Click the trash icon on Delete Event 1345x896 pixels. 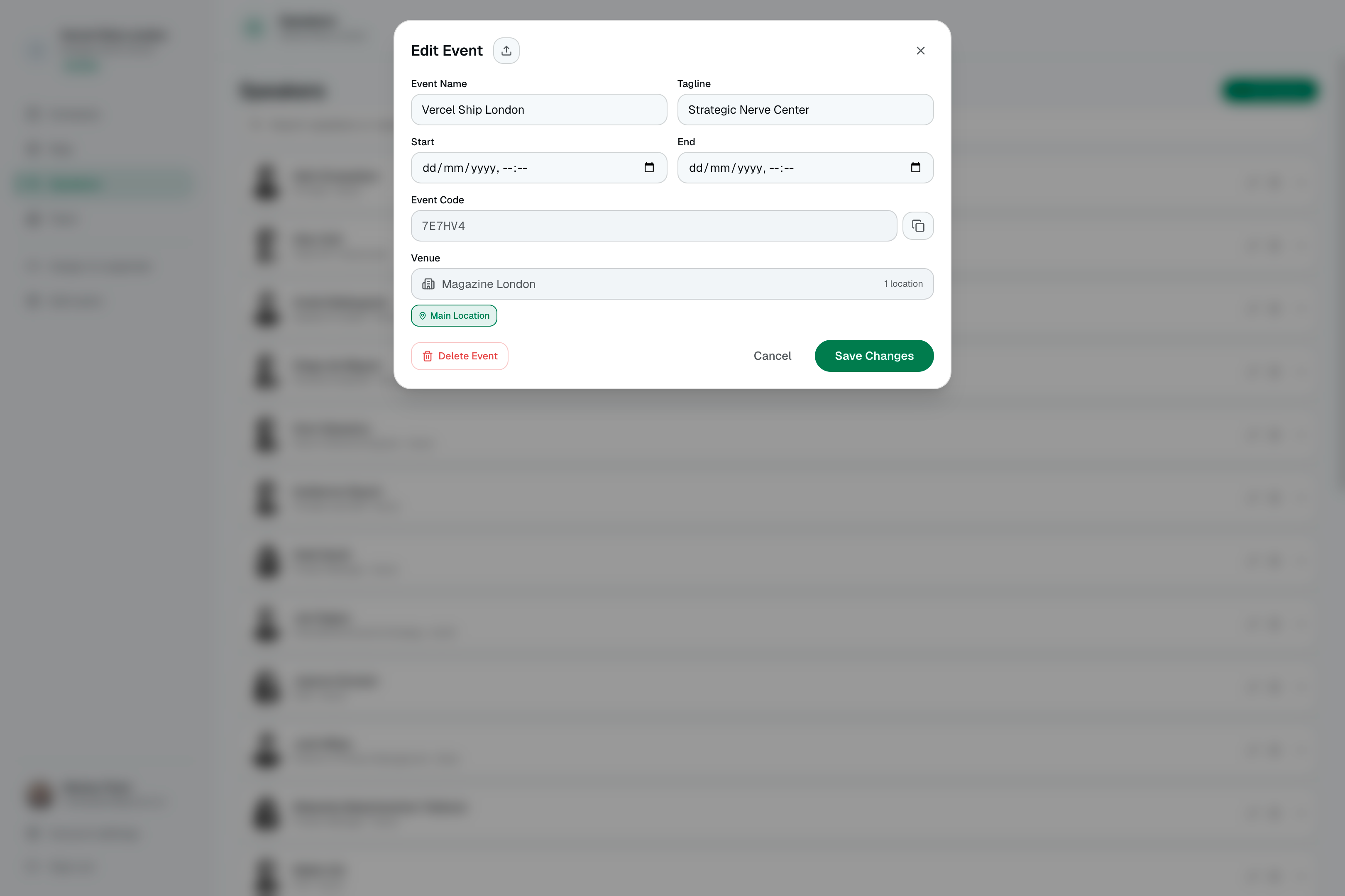(x=427, y=356)
